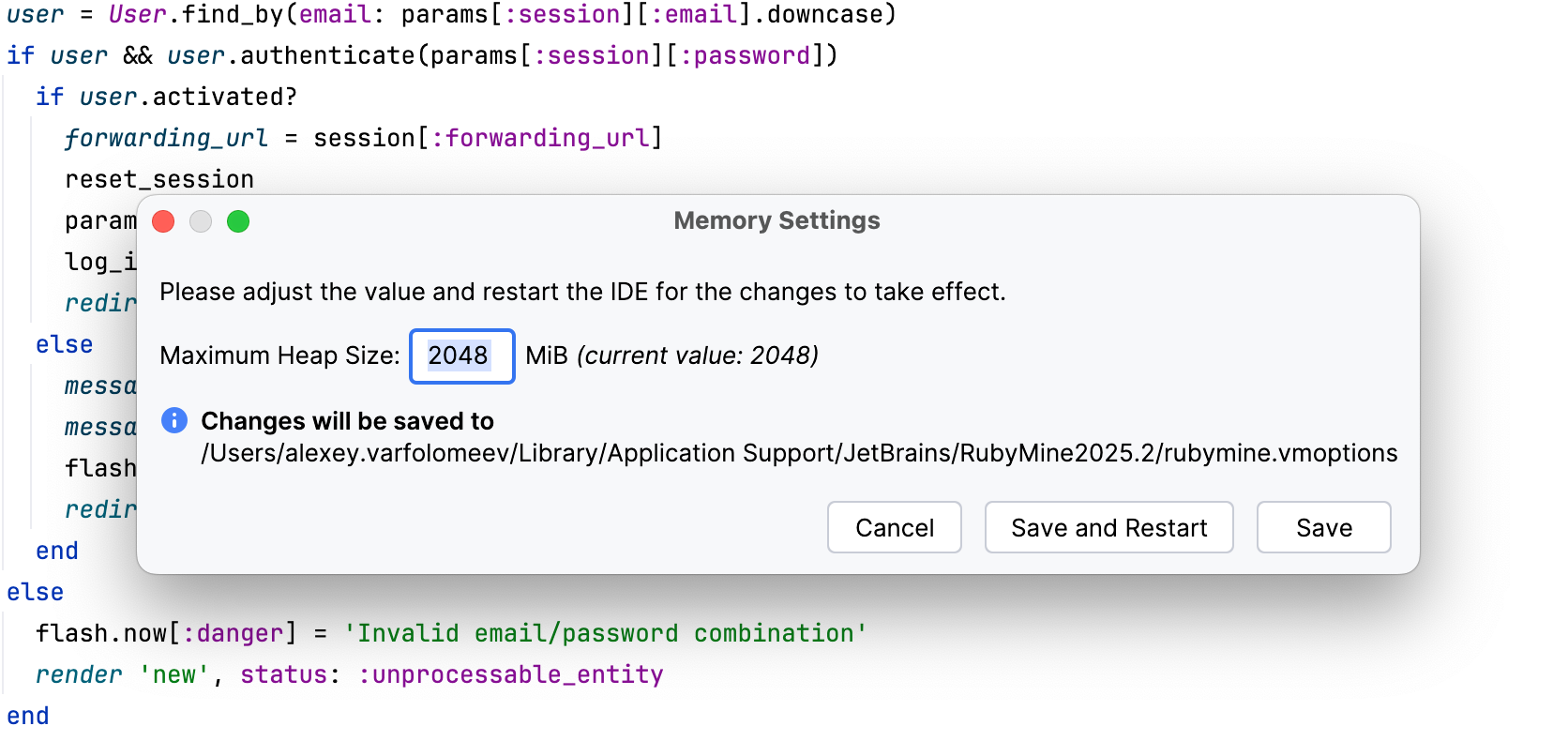This screenshot has height=741, width=1568.
Task: Click the green zoom circle on the dialog
Action: (x=239, y=221)
